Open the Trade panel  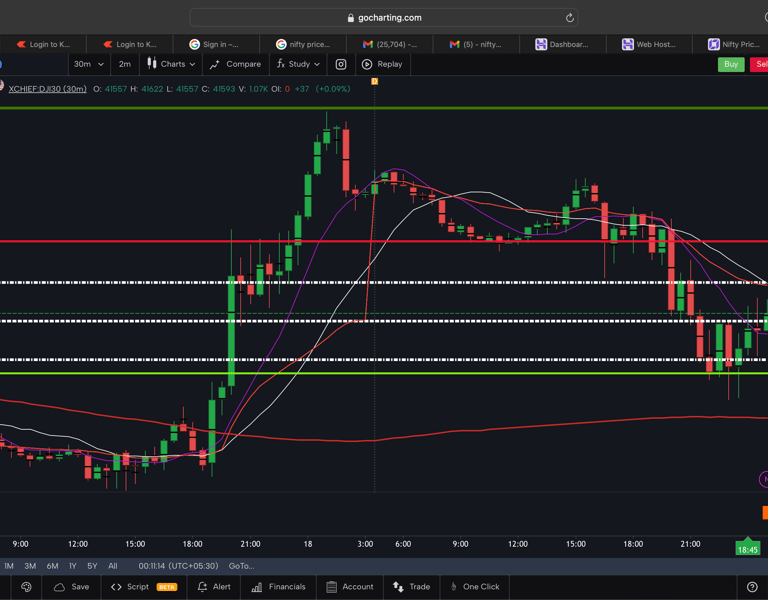pos(411,587)
